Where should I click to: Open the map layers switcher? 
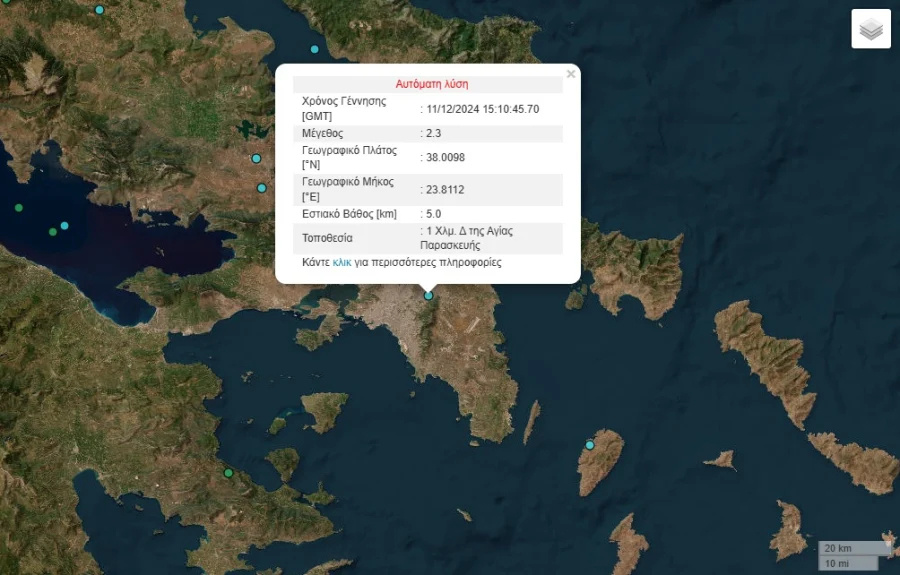point(871,29)
